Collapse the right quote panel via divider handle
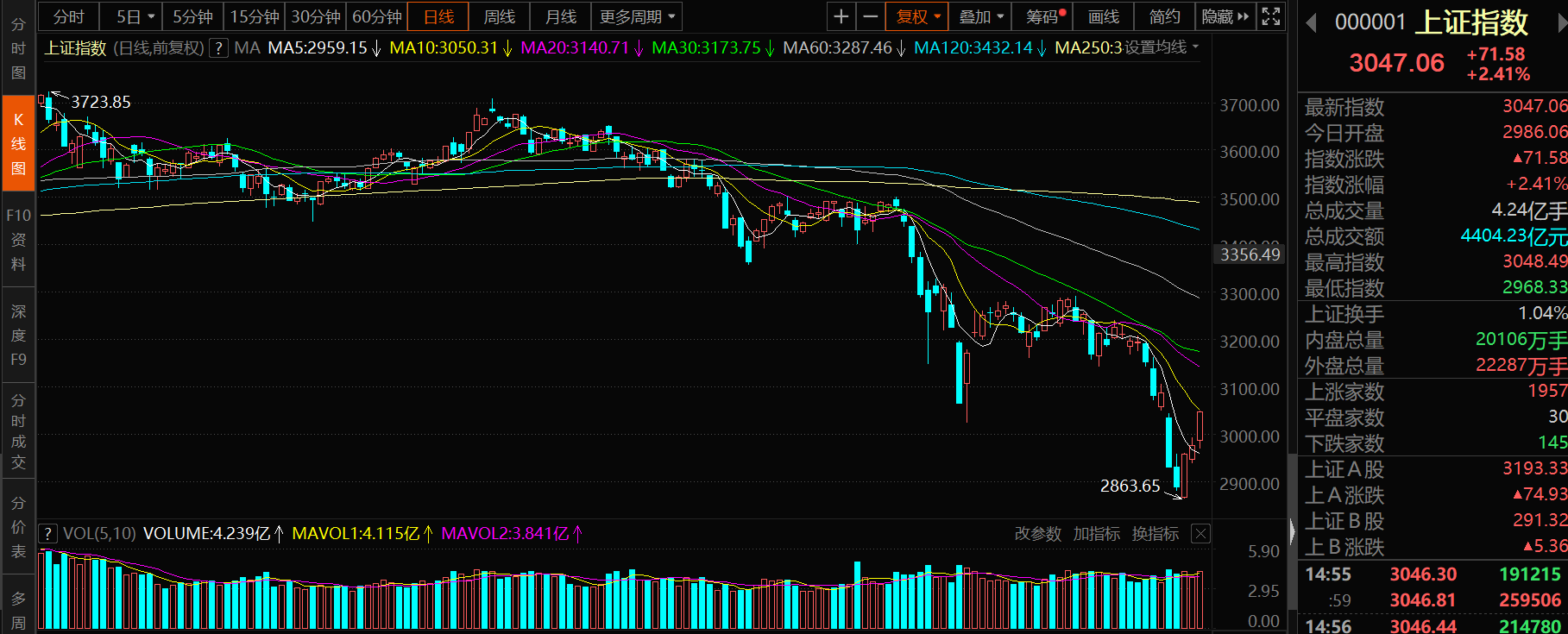This screenshot has width=1568, height=634. point(1292,530)
